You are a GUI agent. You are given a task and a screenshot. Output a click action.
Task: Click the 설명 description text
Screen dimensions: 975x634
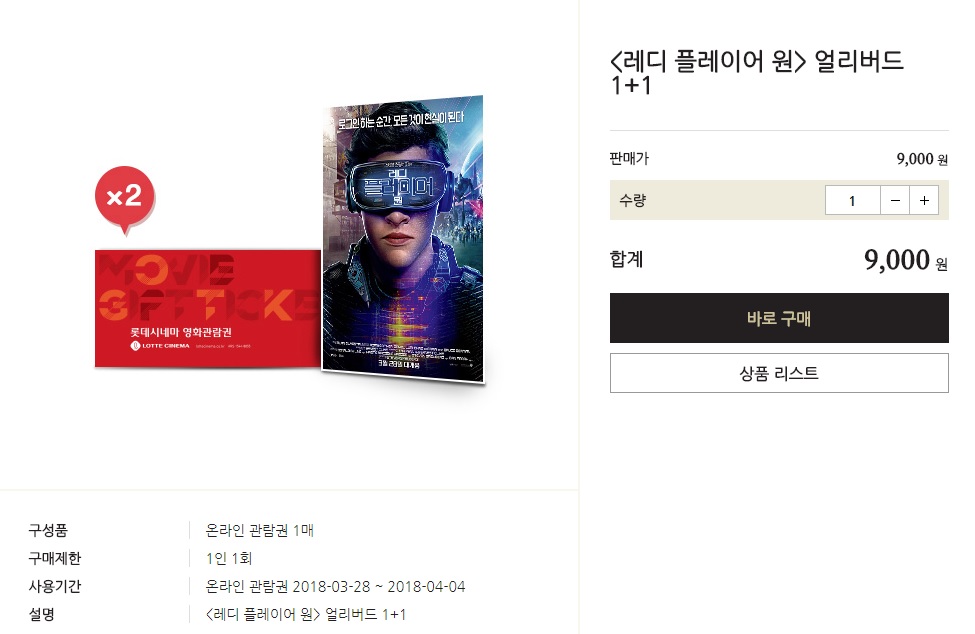point(306,614)
